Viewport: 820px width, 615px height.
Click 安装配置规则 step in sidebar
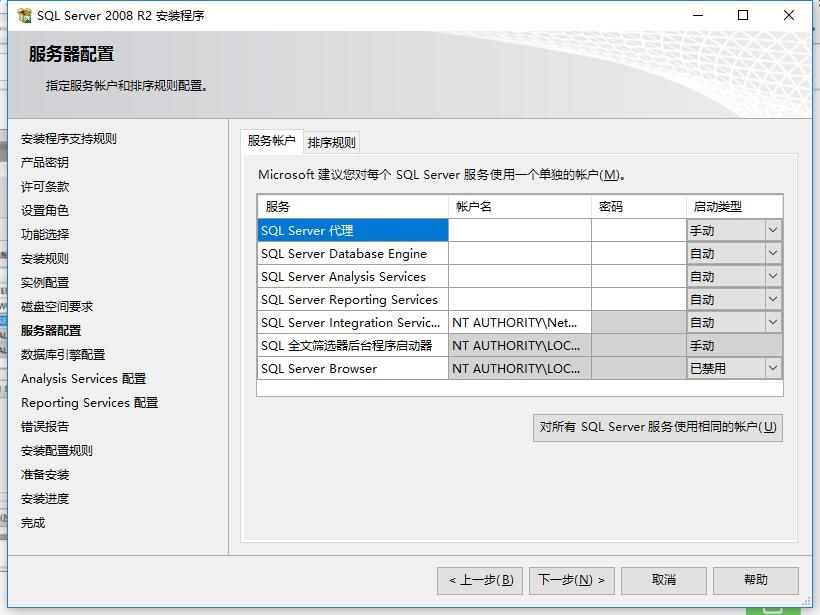pos(56,450)
